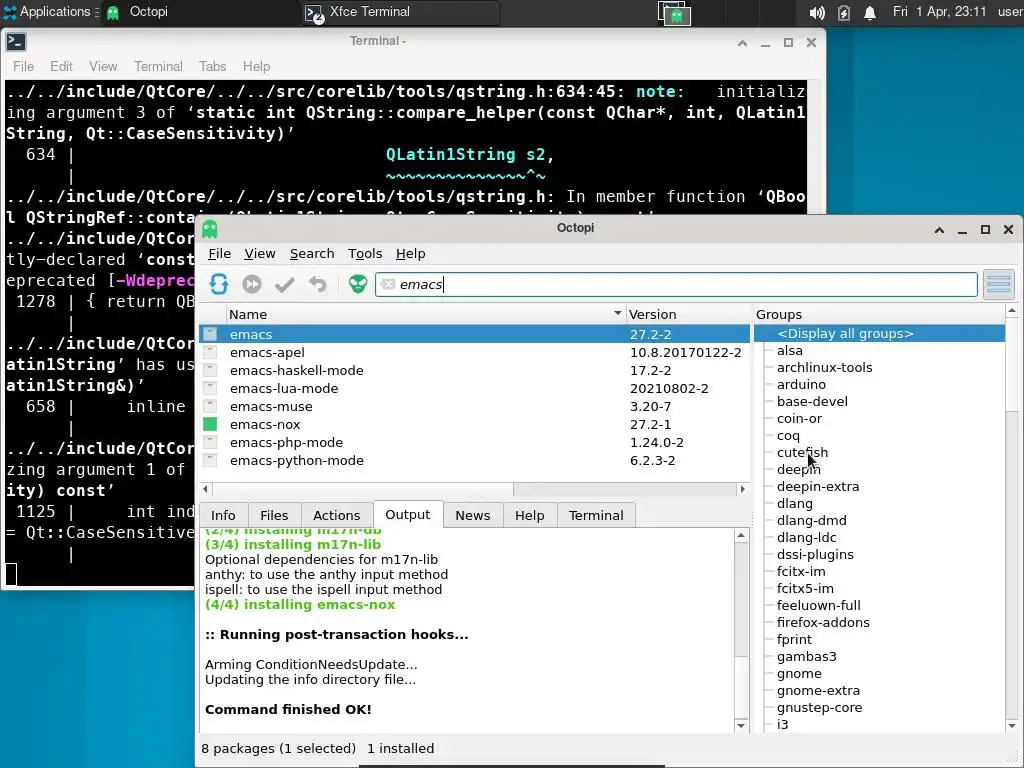Open the Octopi Search menu

(312, 253)
